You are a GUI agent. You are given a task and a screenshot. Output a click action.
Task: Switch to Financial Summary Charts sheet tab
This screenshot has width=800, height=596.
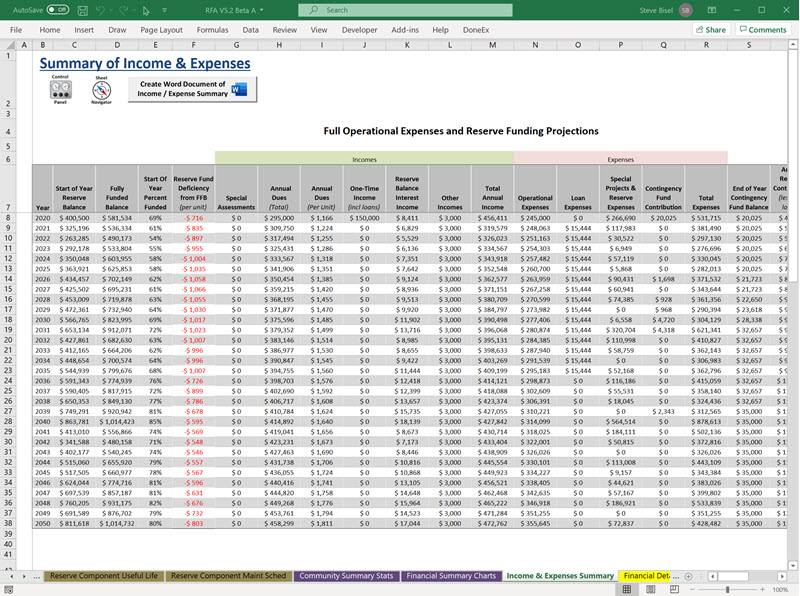coord(450,576)
